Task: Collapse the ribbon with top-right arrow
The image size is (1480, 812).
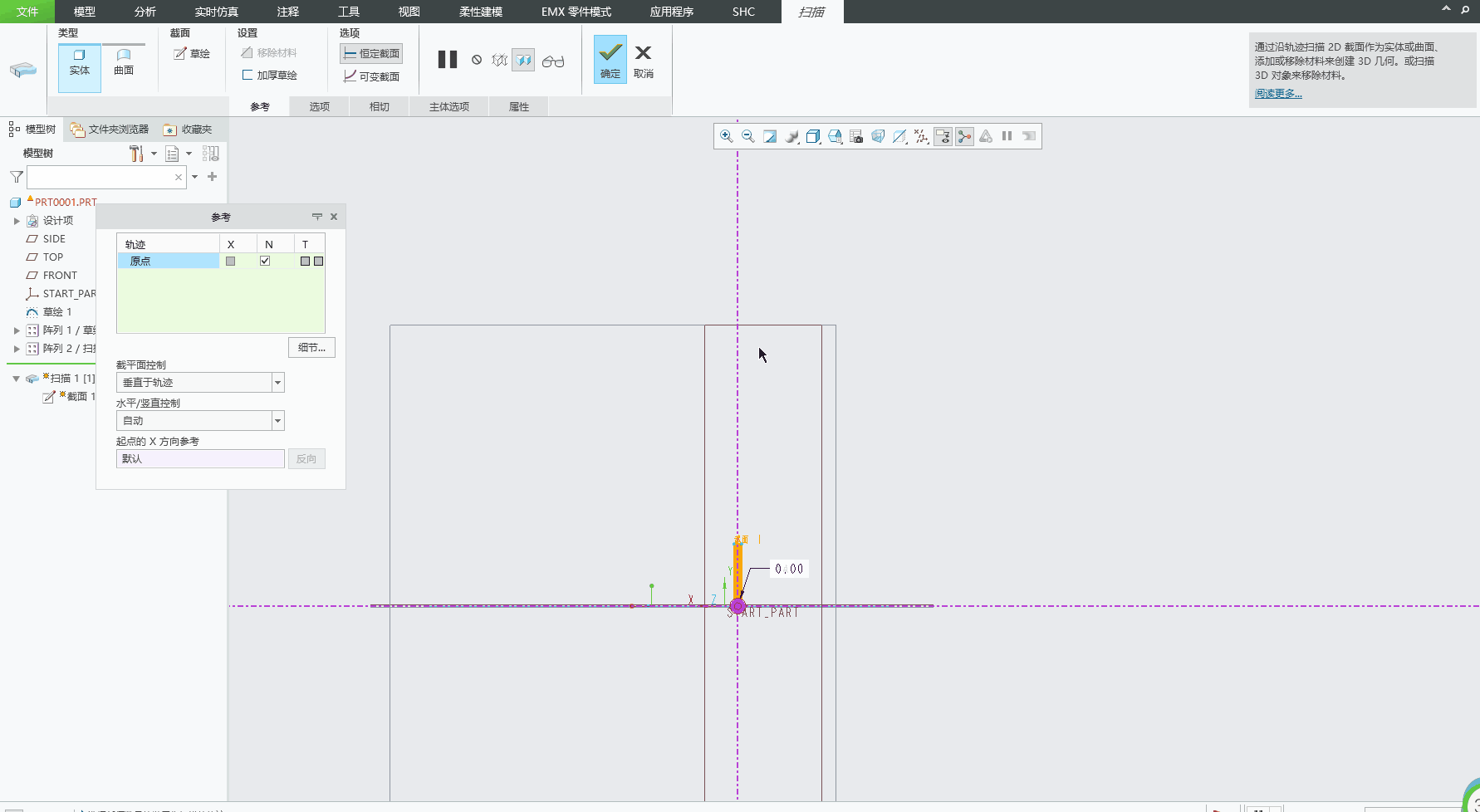Action: tap(1446, 9)
